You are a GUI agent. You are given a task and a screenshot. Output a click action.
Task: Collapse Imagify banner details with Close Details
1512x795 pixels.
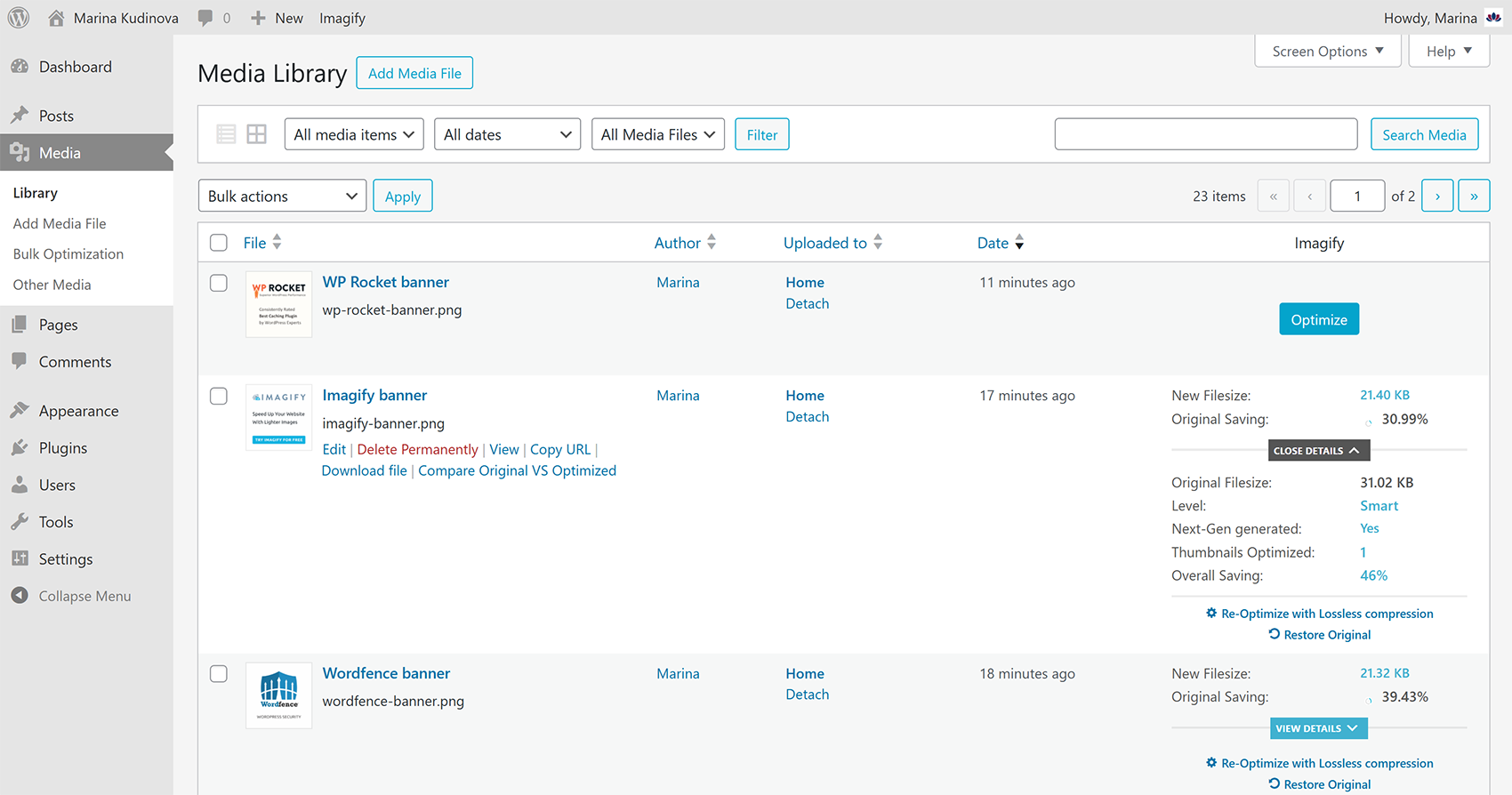(1319, 451)
